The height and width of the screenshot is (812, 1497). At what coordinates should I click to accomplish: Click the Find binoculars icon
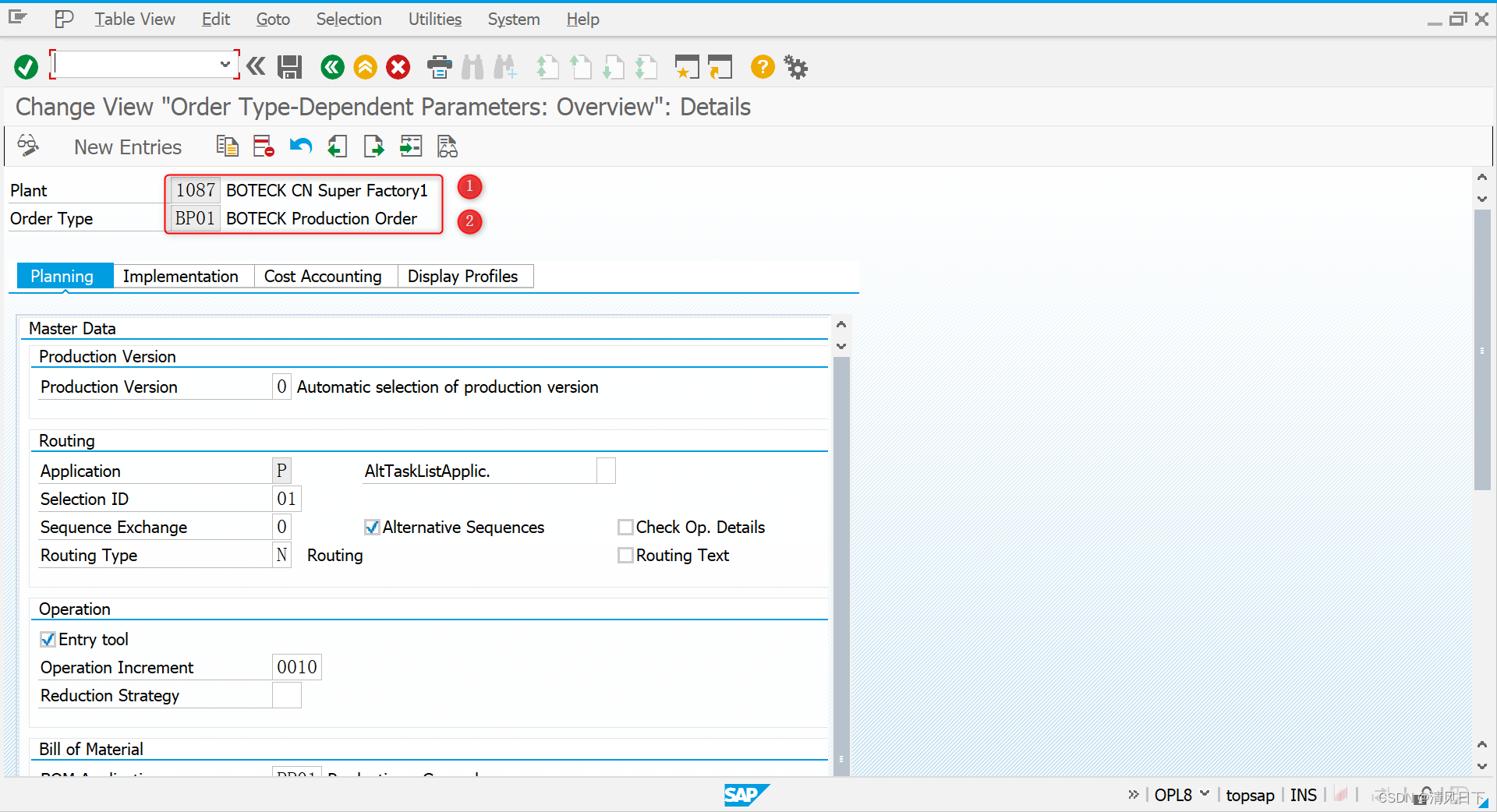tap(472, 67)
